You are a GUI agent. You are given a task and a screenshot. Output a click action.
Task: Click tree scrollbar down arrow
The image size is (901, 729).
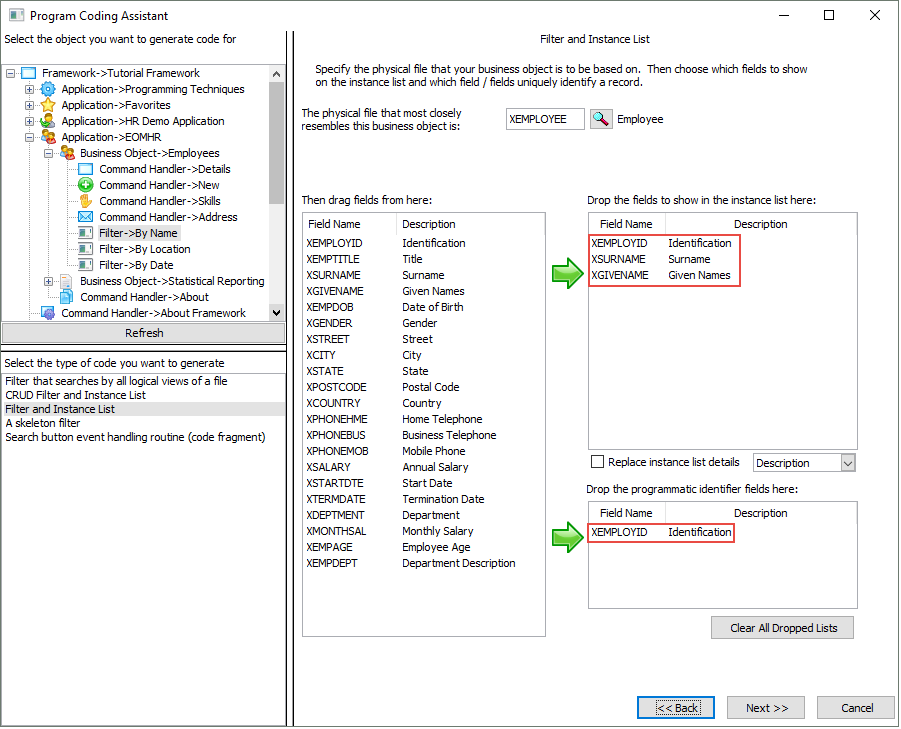pyautogui.click(x=276, y=313)
